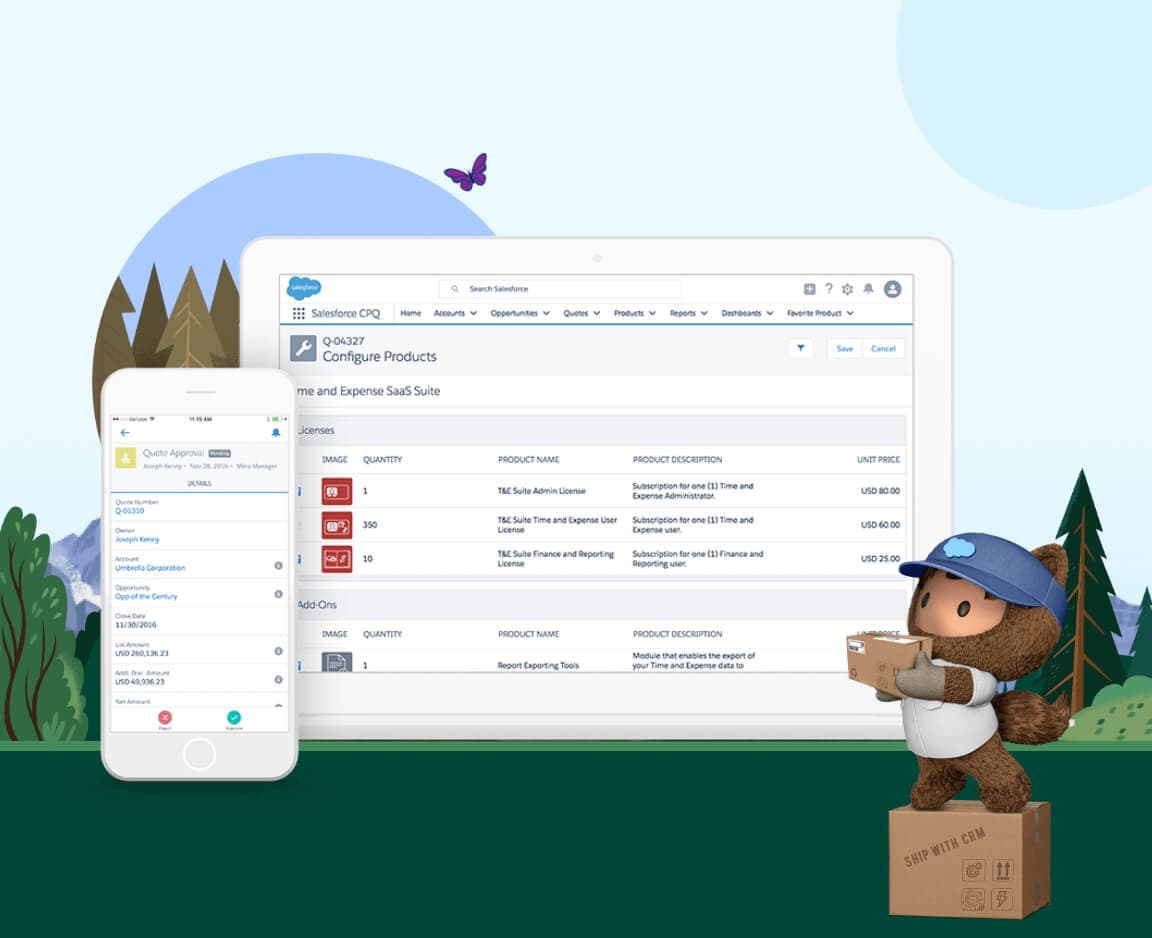
Task: Expand the Accounts menu chevron
Action: pyautogui.click(x=473, y=314)
